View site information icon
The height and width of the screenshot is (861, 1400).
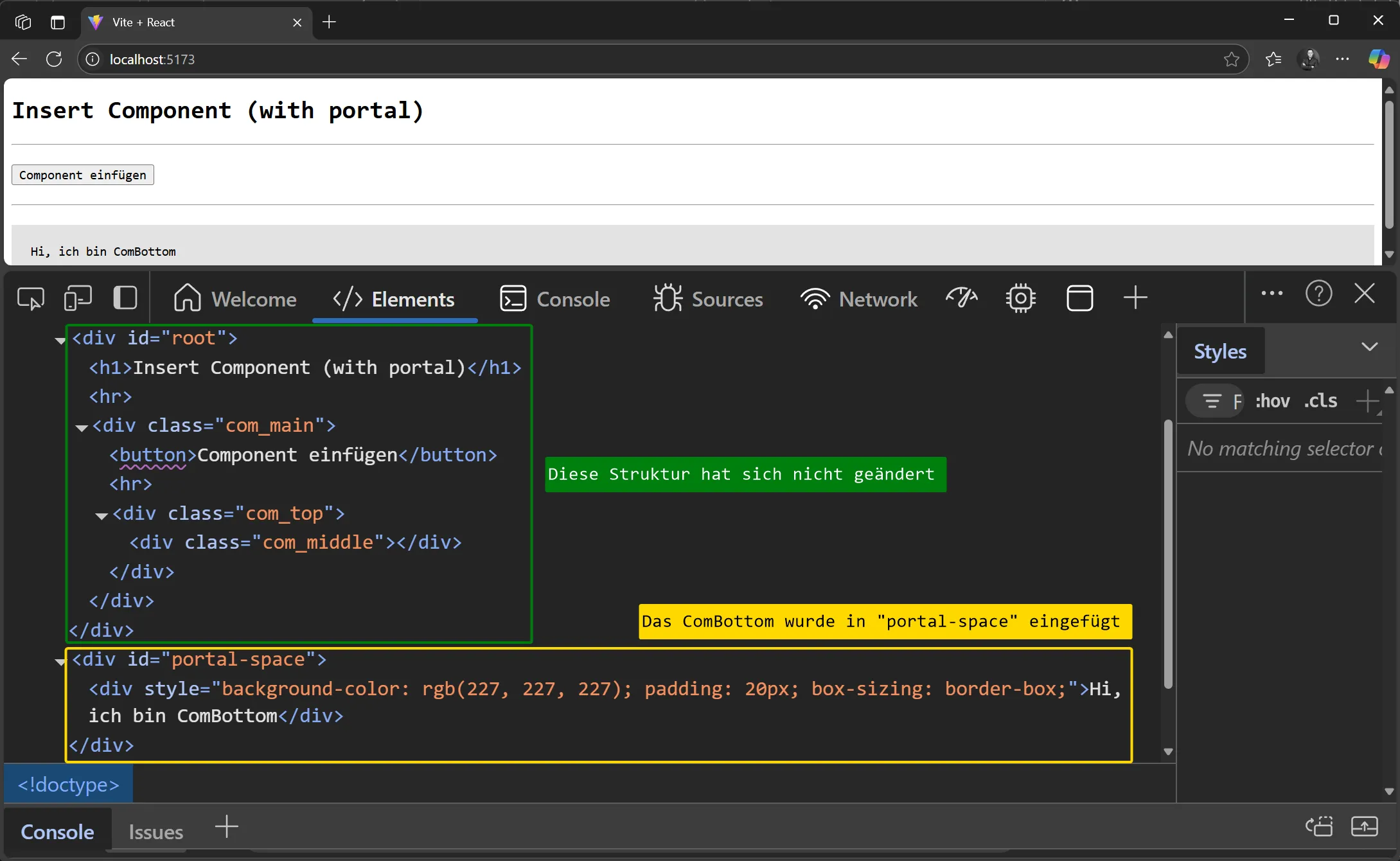93,59
